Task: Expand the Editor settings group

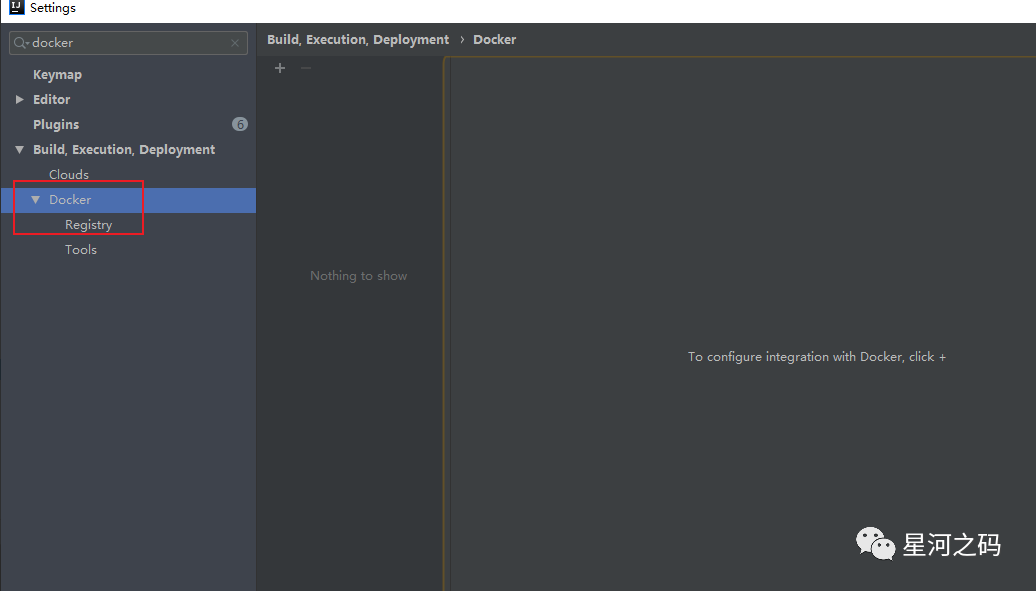Action: tap(20, 99)
